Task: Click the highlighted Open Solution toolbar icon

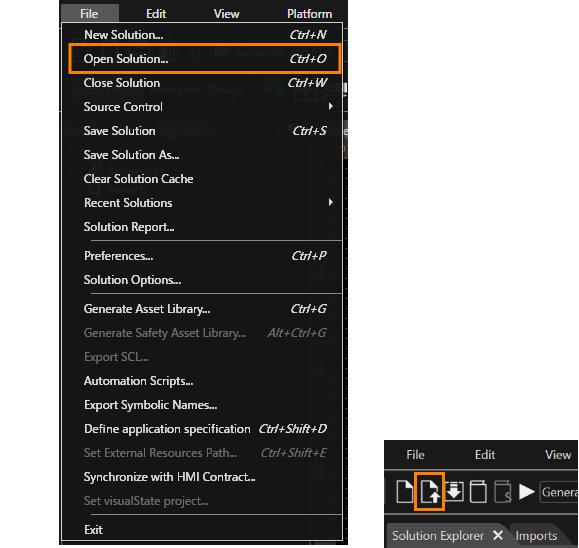Action: (x=429, y=492)
